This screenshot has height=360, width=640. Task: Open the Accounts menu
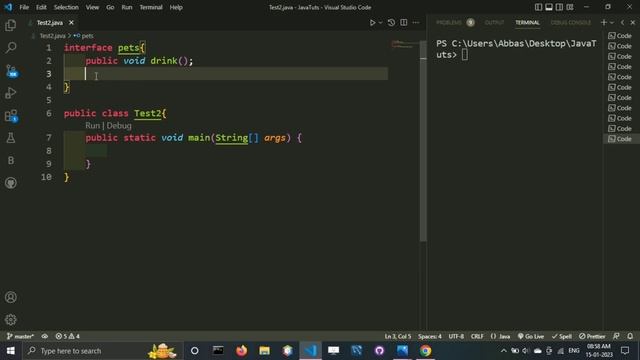[x=11, y=297]
